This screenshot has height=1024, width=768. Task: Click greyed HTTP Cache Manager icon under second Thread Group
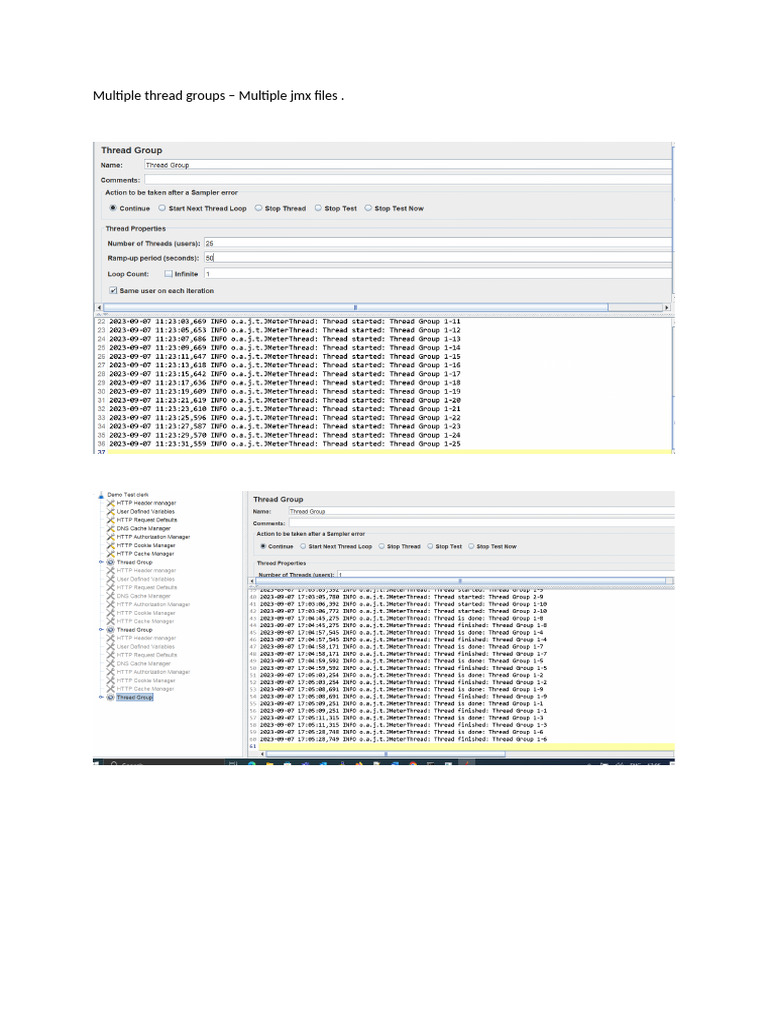(110, 689)
